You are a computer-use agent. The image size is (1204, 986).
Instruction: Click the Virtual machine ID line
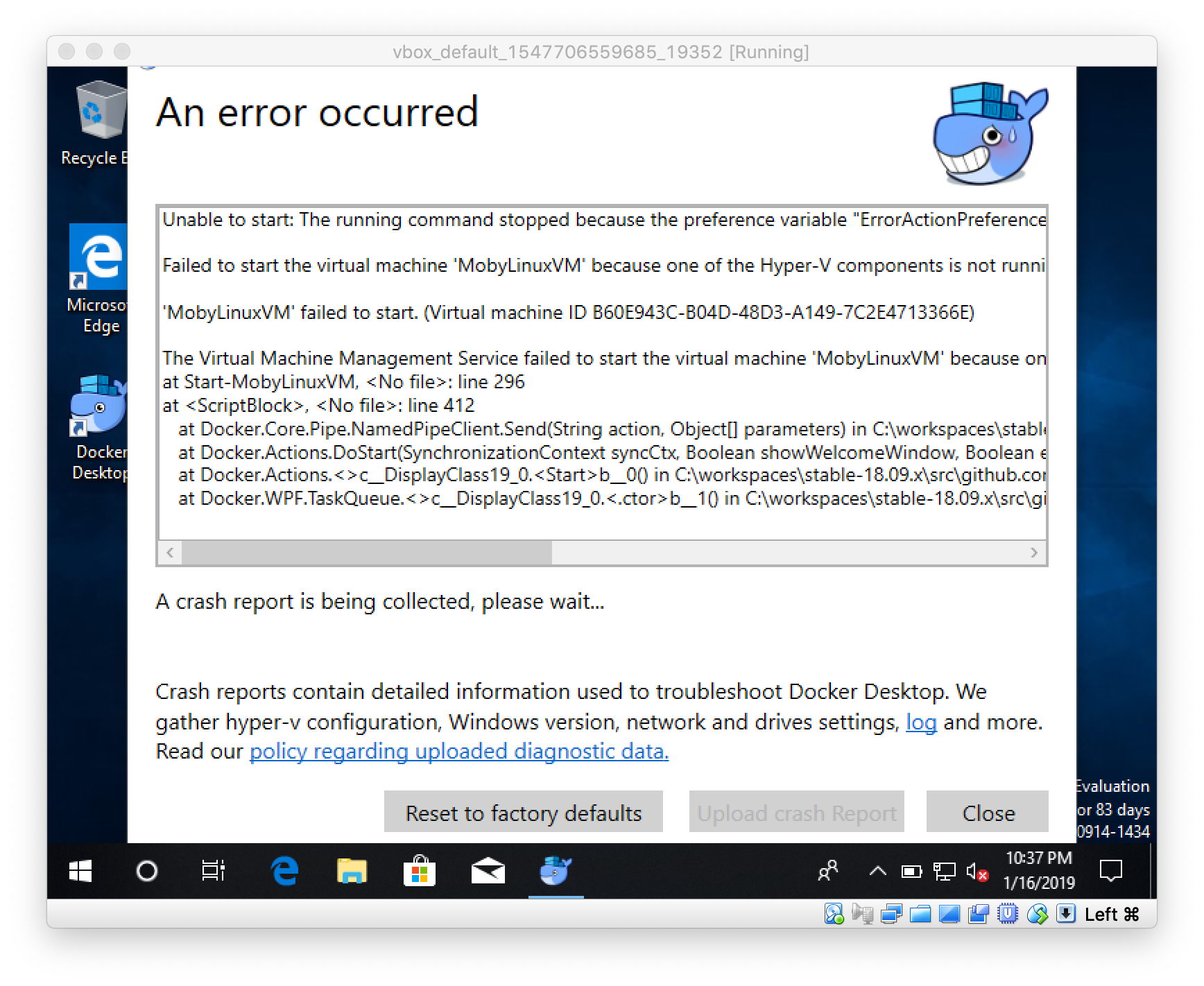coord(568,313)
